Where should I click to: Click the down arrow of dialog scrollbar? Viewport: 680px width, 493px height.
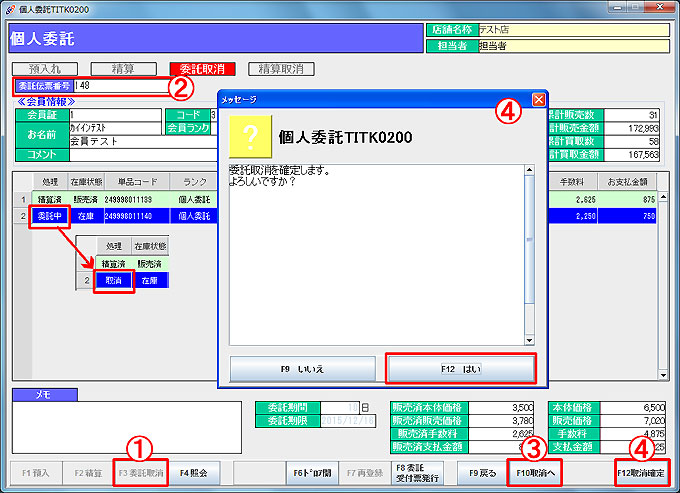click(x=529, y=340)
